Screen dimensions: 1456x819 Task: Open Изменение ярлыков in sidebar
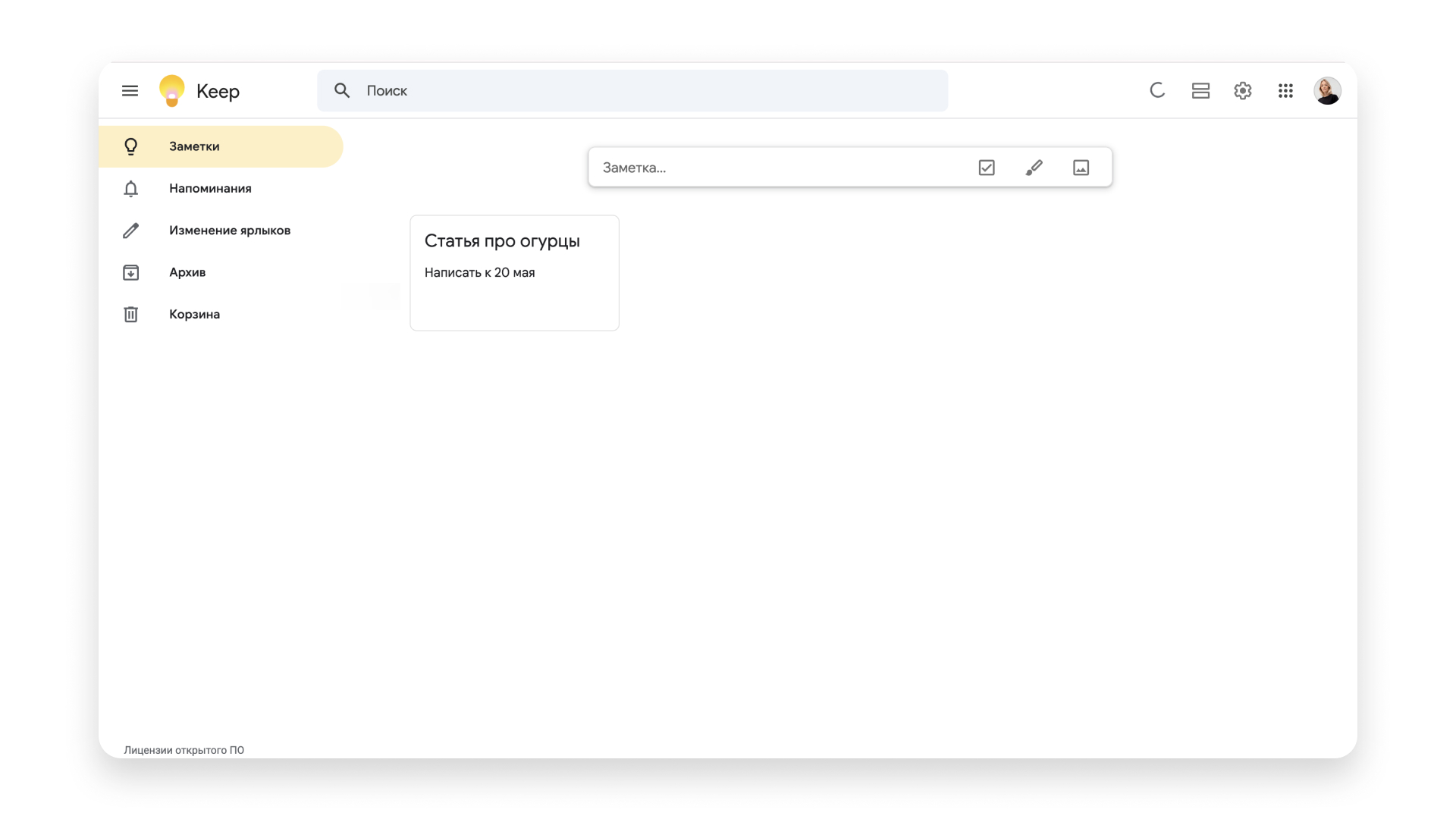(x=221, y=231)
